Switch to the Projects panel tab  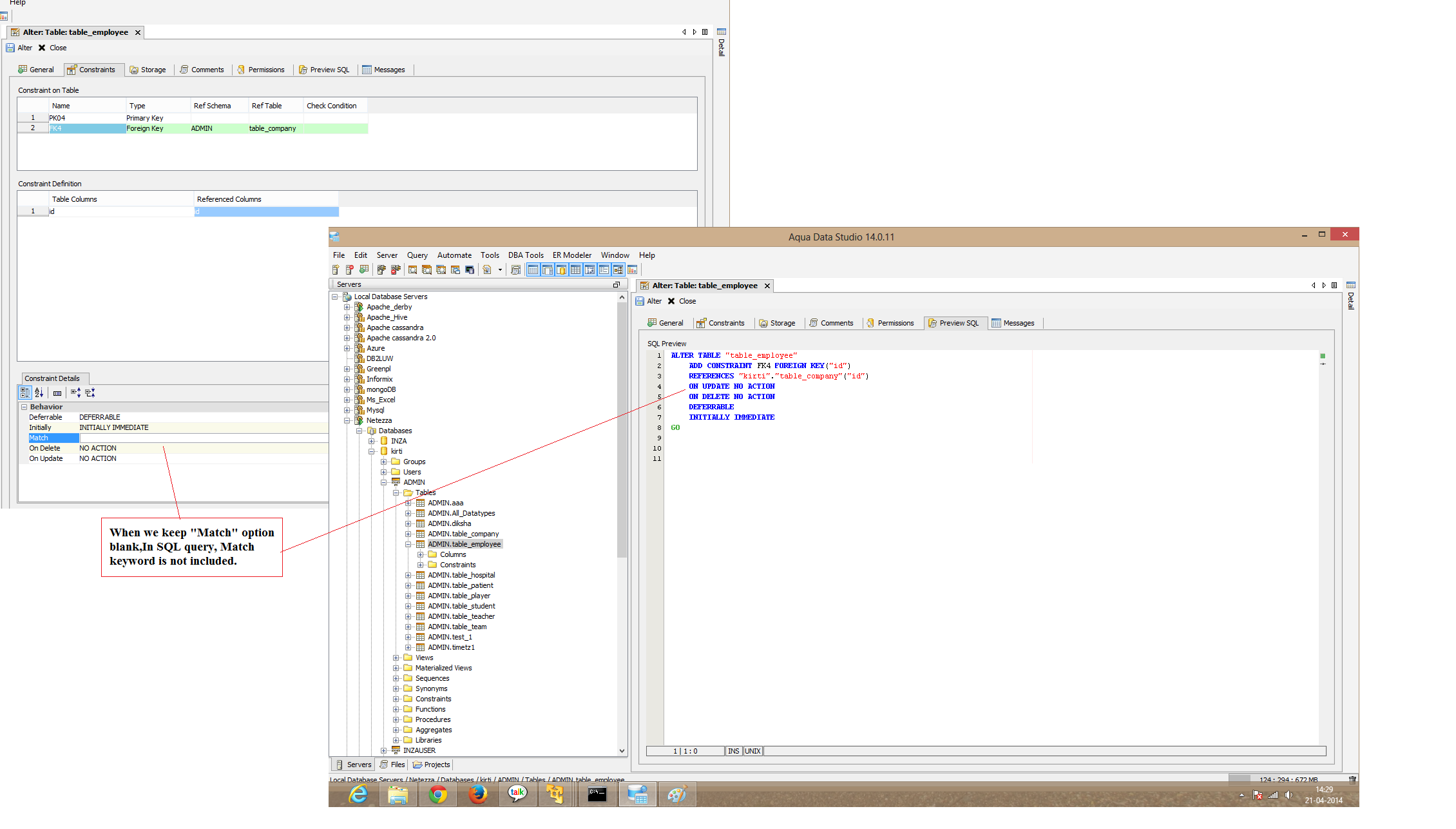coord(432,765)
